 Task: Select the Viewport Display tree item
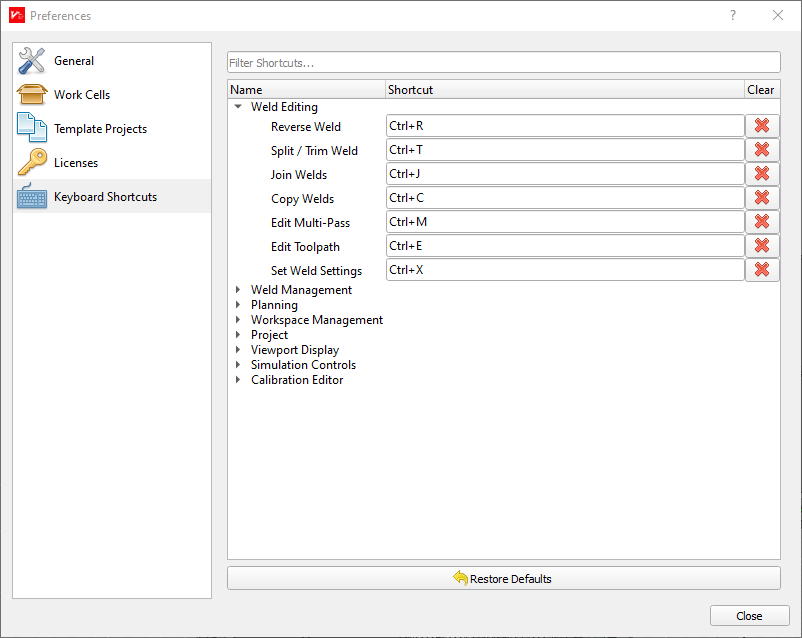[295, 350]
